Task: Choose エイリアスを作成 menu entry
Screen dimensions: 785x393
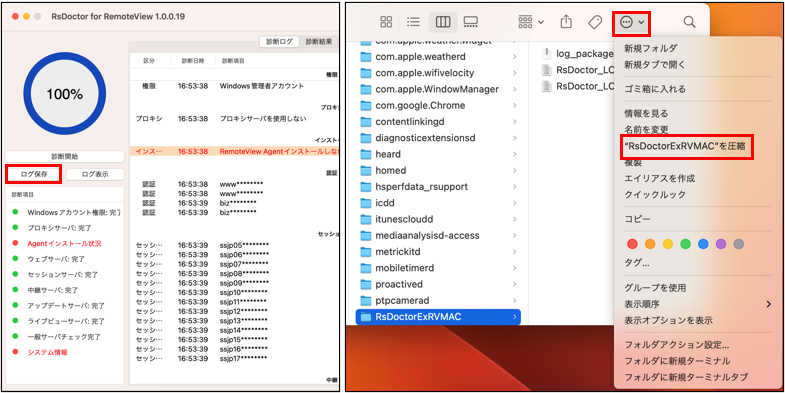Action: click(x=659, y=178)
